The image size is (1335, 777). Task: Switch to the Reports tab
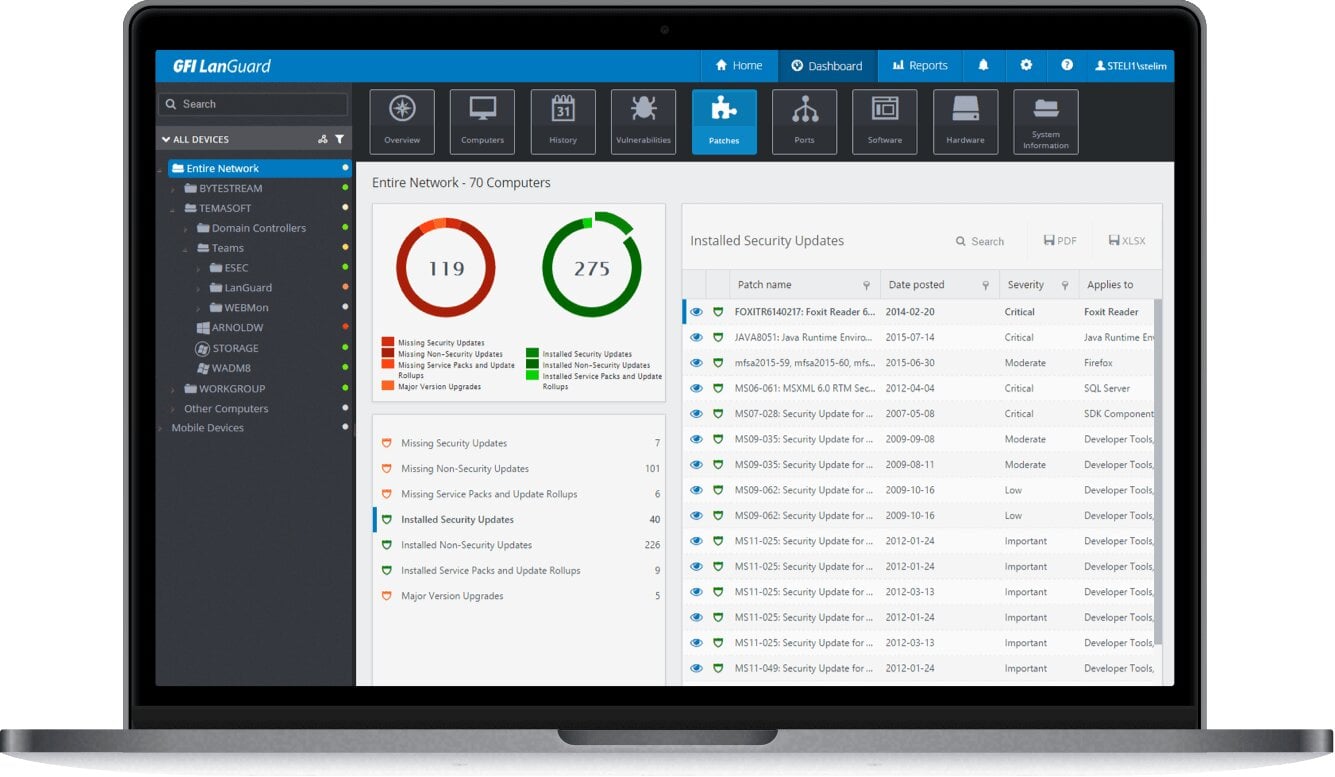(x=920, y=66)
